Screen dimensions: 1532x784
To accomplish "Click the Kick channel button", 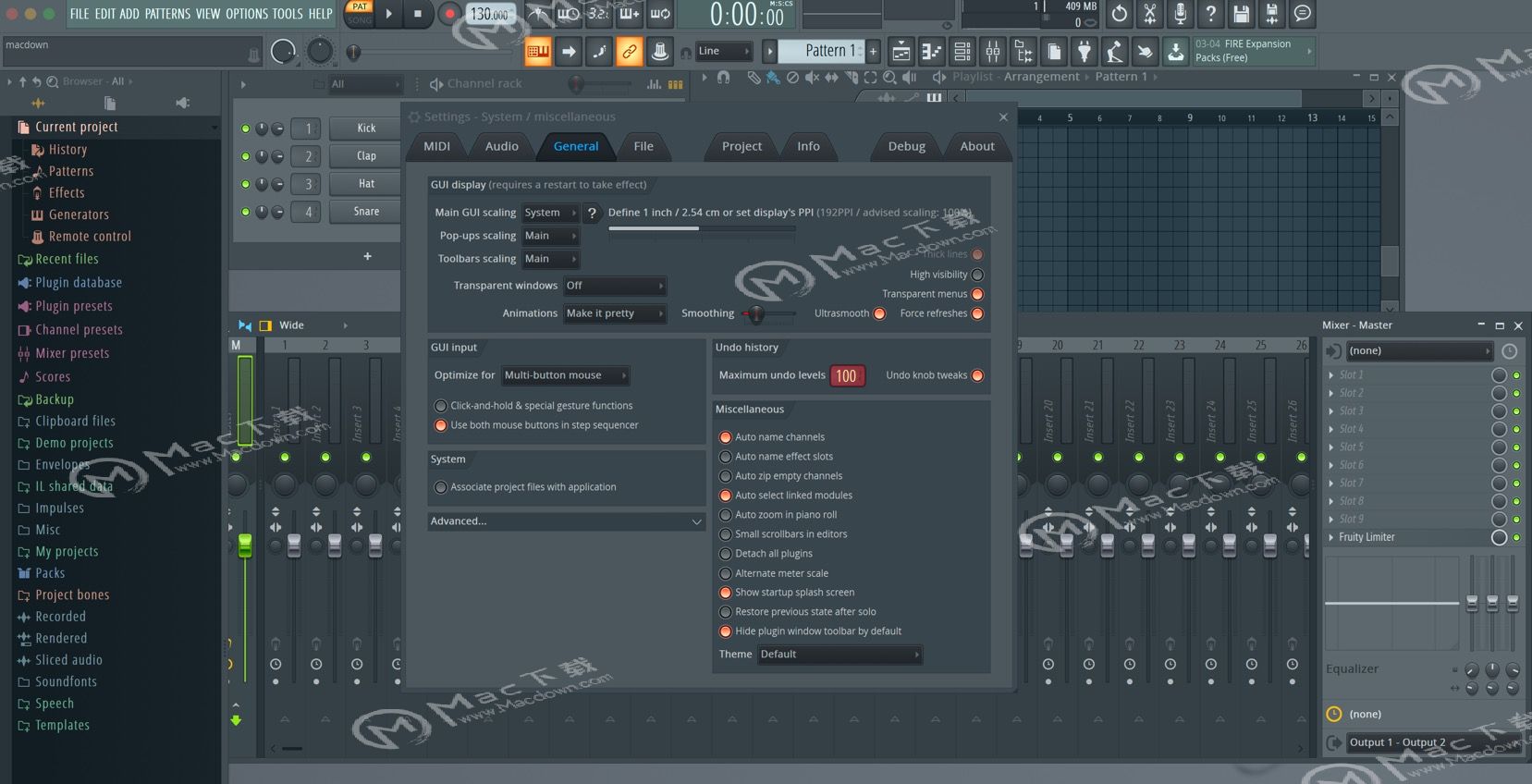I will pos(366,129).
